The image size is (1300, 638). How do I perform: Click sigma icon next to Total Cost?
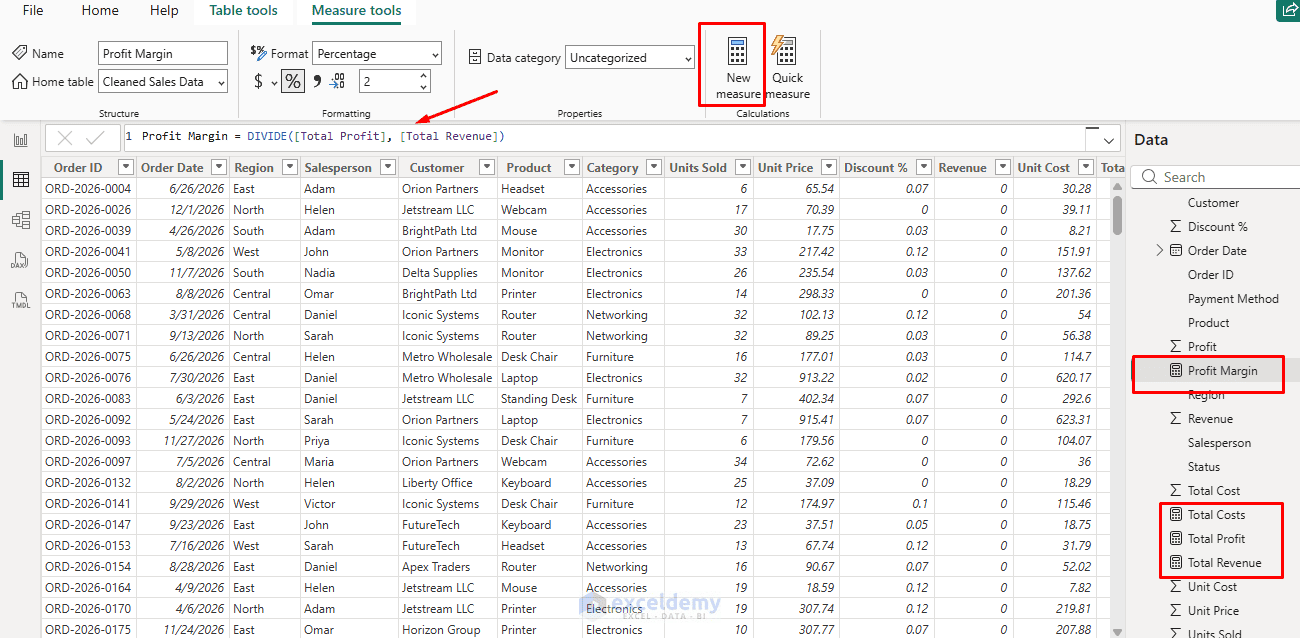tap(1176, 491)
